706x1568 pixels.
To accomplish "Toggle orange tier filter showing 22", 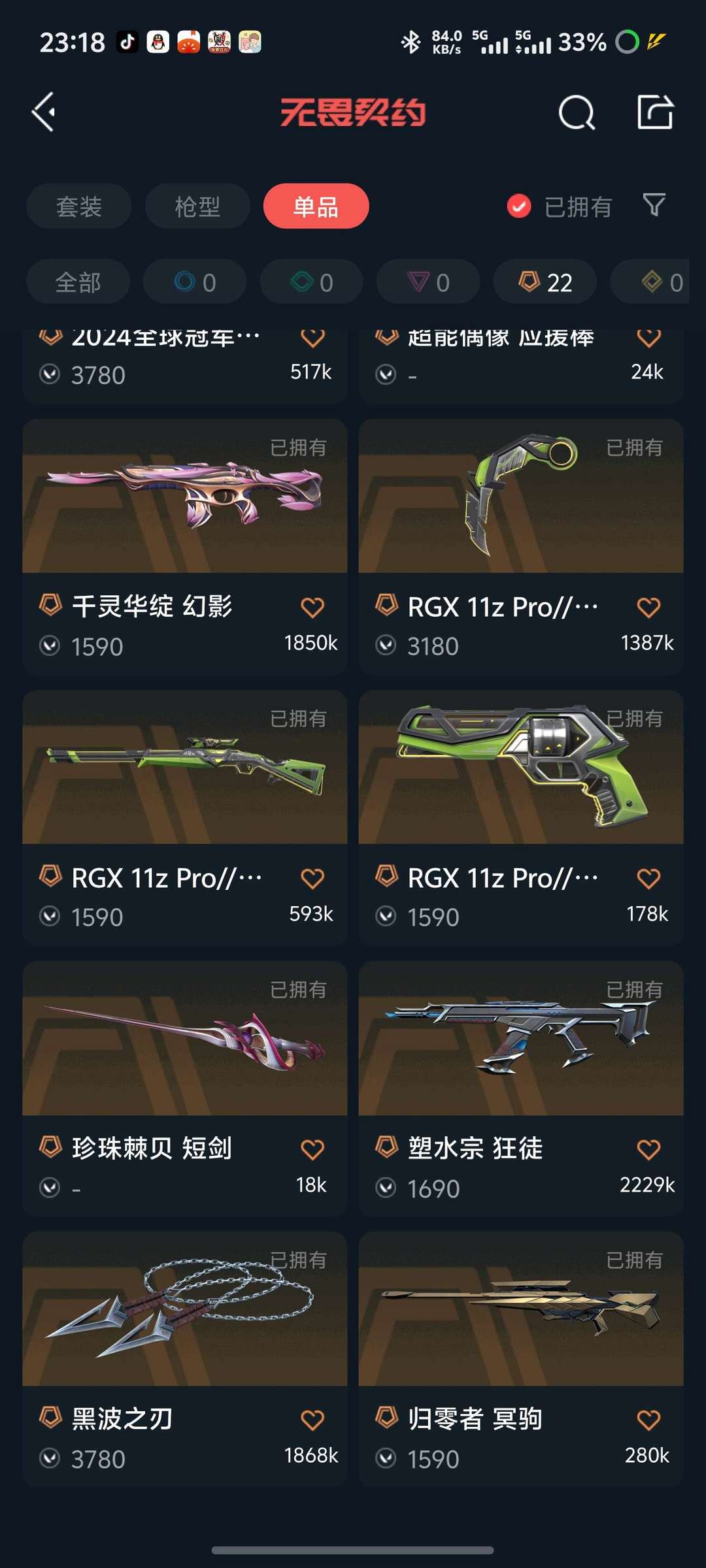I will pyautogui.click(x=545, y=282).
